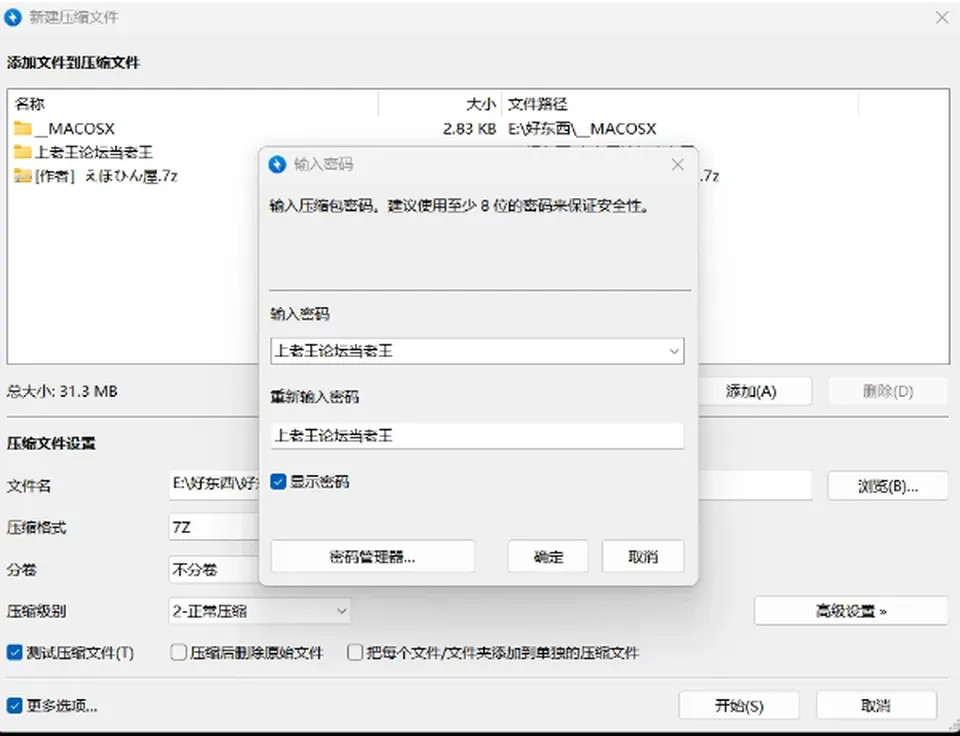Uncheck the 显示密码 checkbox
Viewport: 960px width, 736px height.
[279, 482]
